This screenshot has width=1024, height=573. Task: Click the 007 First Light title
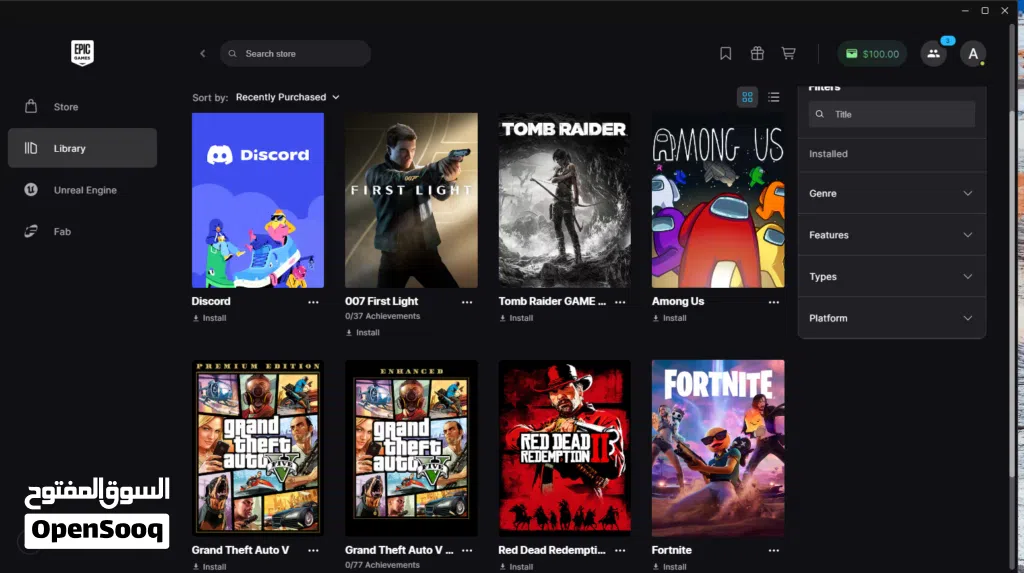click(381, 301)
